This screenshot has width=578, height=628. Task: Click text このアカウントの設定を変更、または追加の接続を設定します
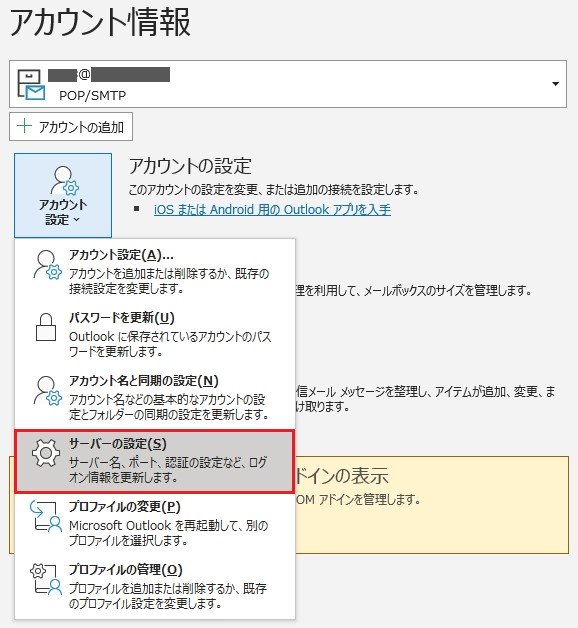click(273, 189)
